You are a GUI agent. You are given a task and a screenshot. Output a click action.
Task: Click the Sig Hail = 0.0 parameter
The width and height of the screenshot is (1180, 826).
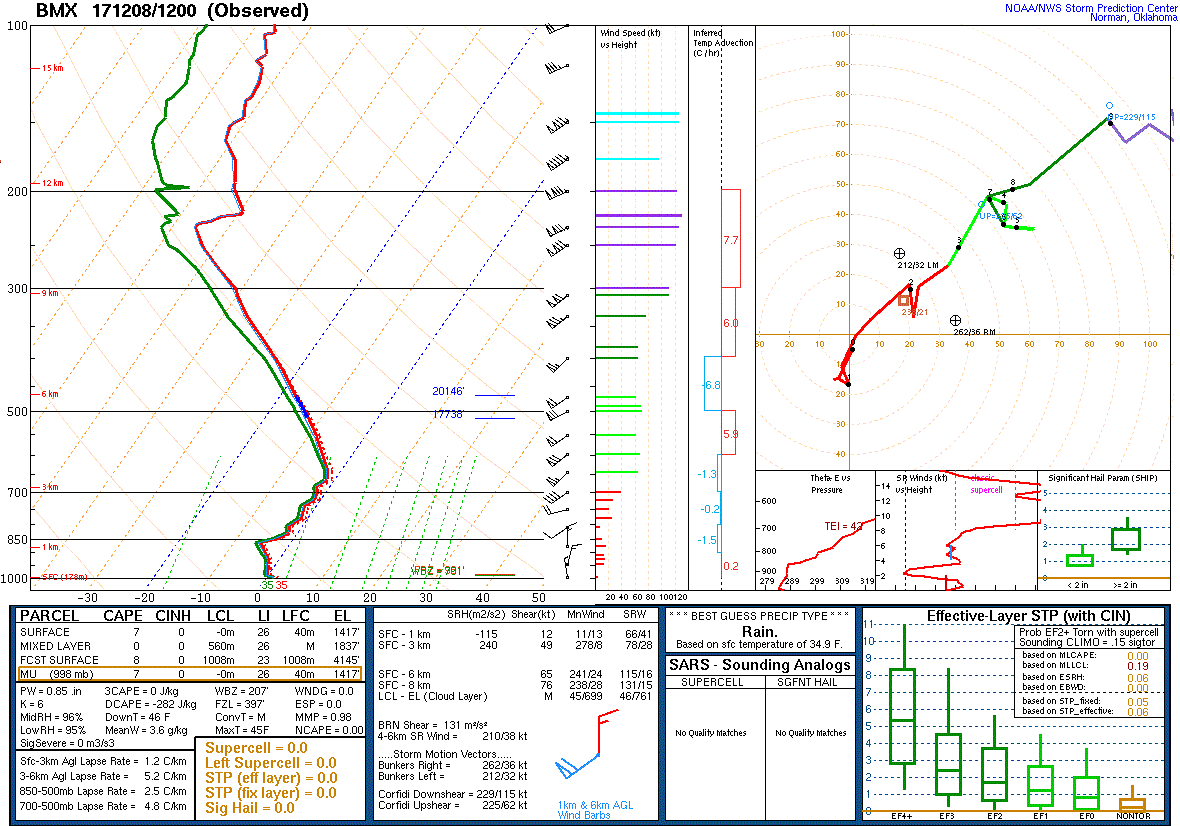(250, 808)
